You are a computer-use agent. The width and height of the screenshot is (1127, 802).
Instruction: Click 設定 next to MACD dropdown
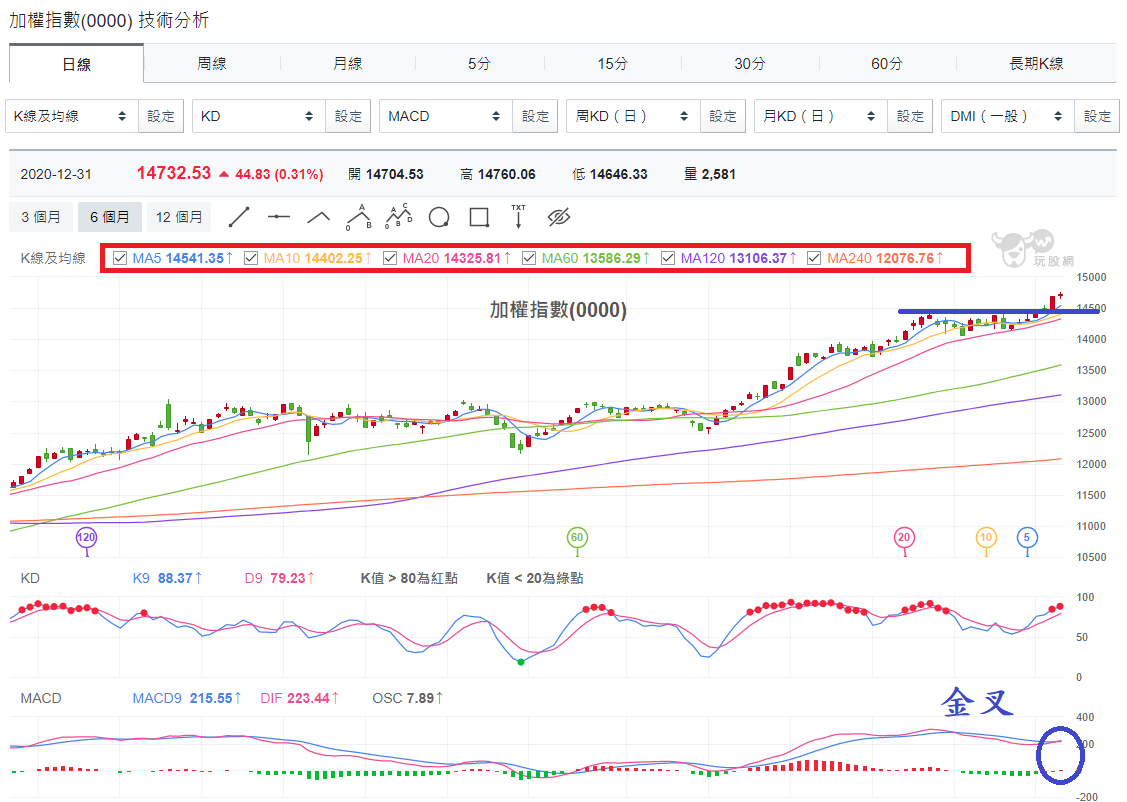pyautogui.click(x=535, y=116)
